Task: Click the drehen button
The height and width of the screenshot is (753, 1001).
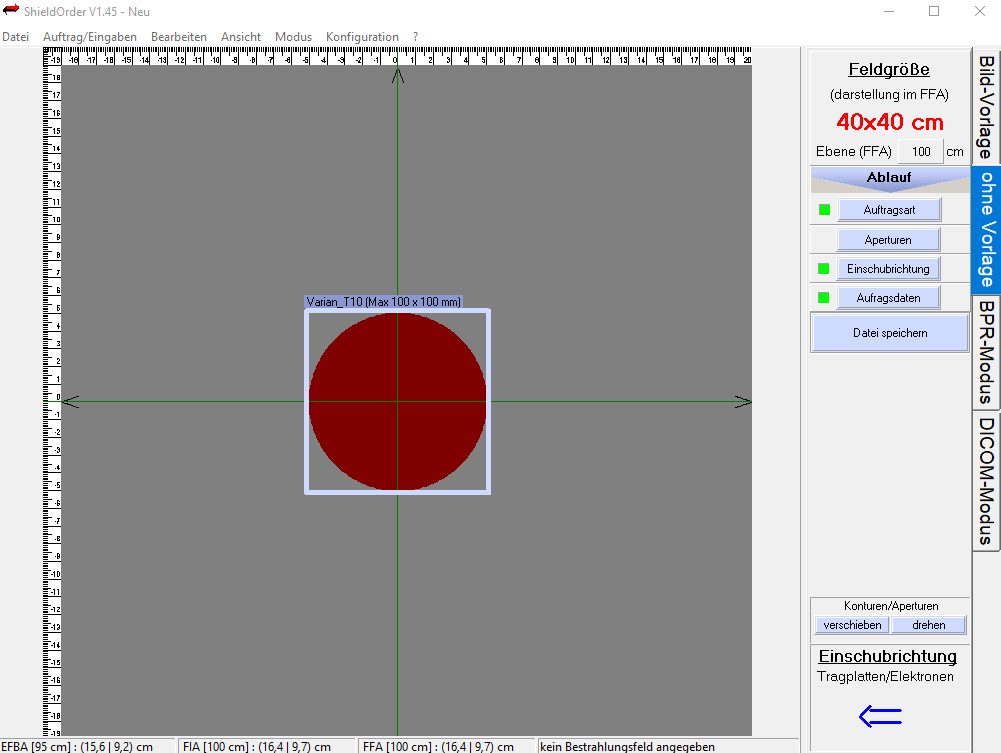Action: coord(928,625)
